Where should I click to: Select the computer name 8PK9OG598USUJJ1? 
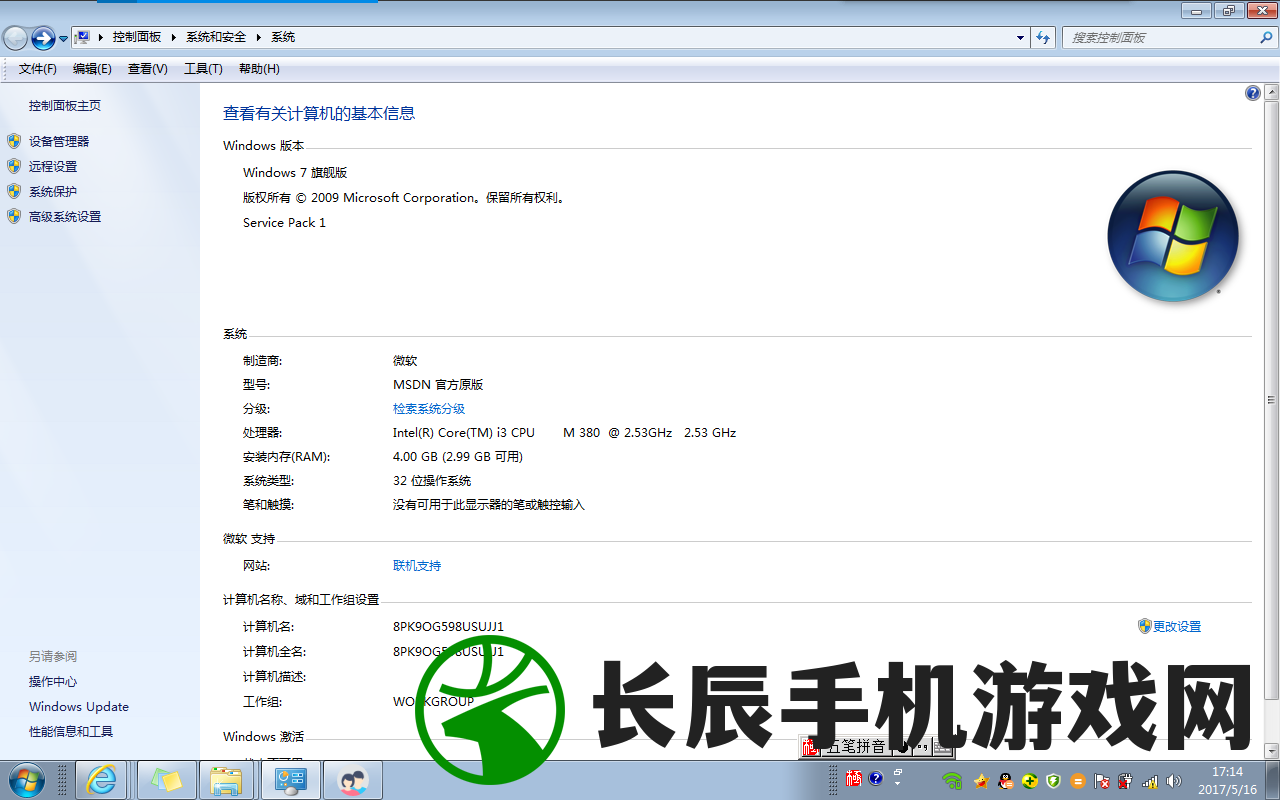(448, 627)
